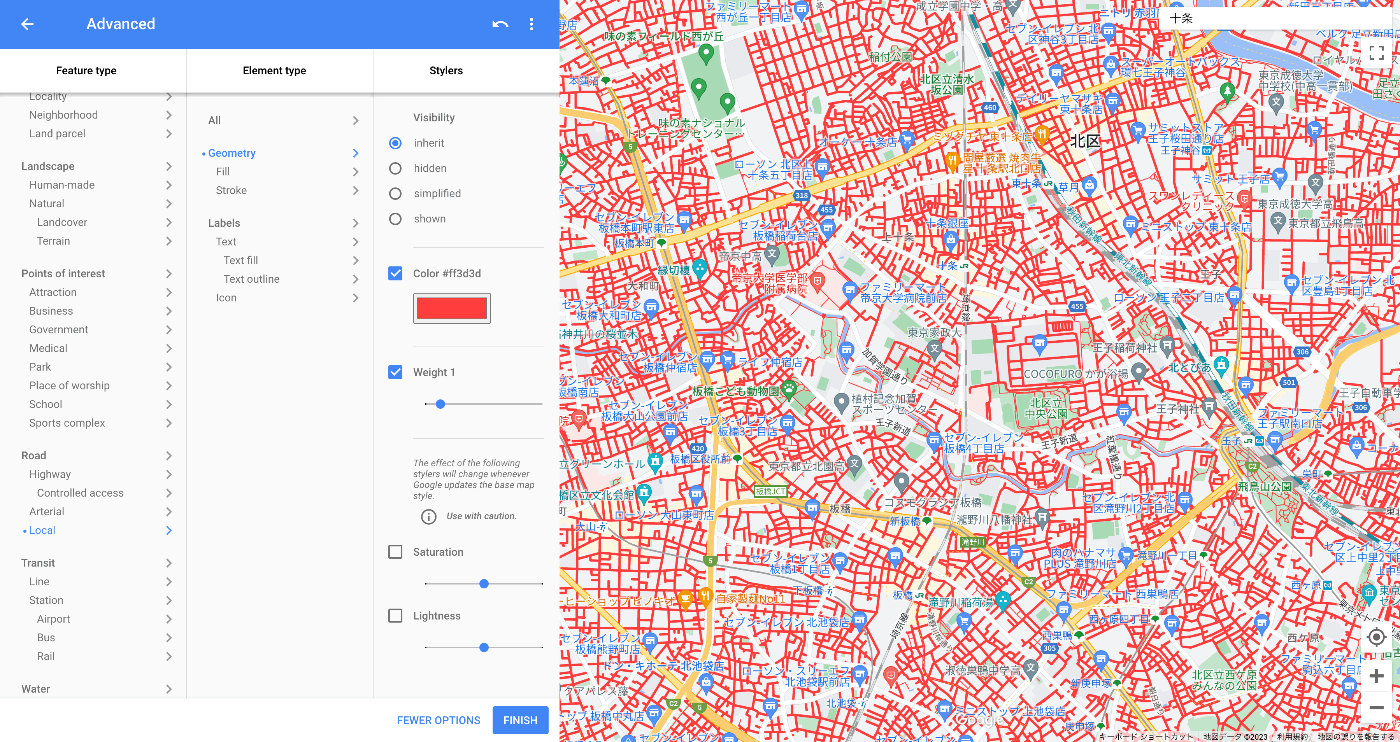Expand the Water feature chevron

click(x=168, y=689)
